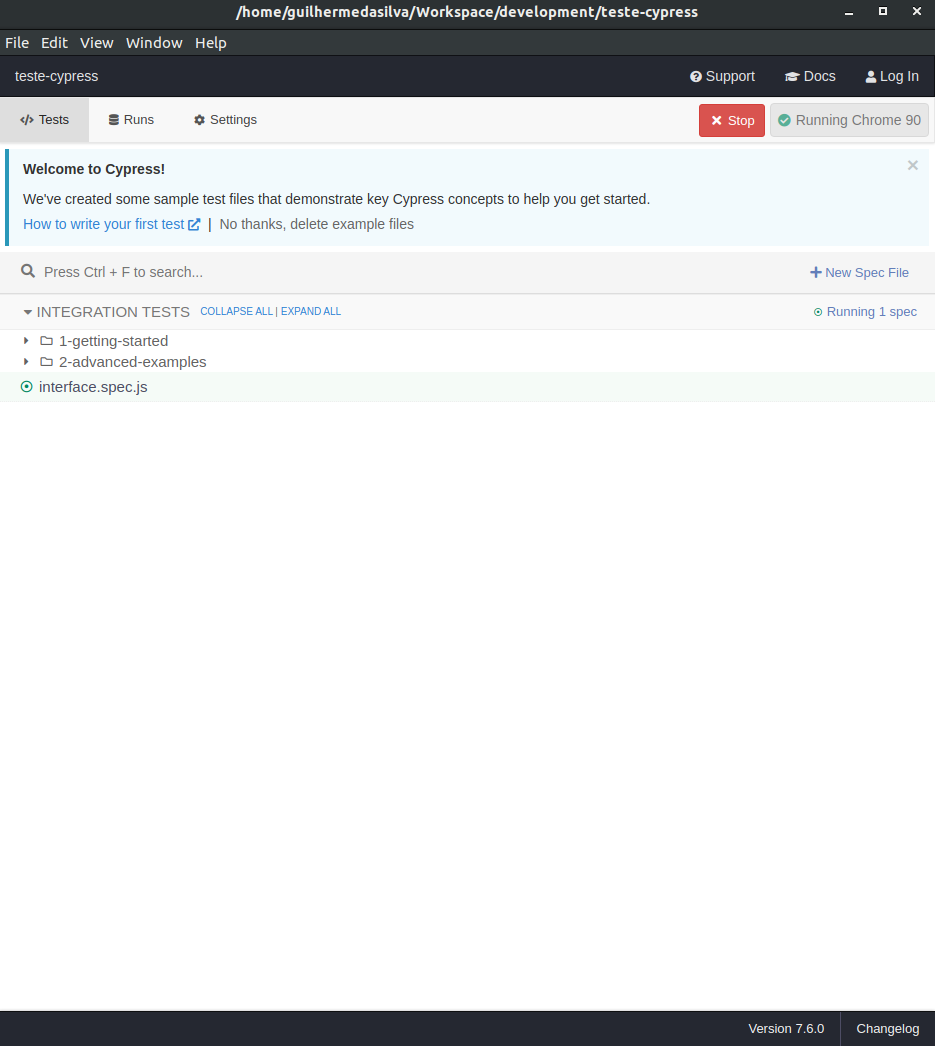Open the Help menu

click(211, 43)
